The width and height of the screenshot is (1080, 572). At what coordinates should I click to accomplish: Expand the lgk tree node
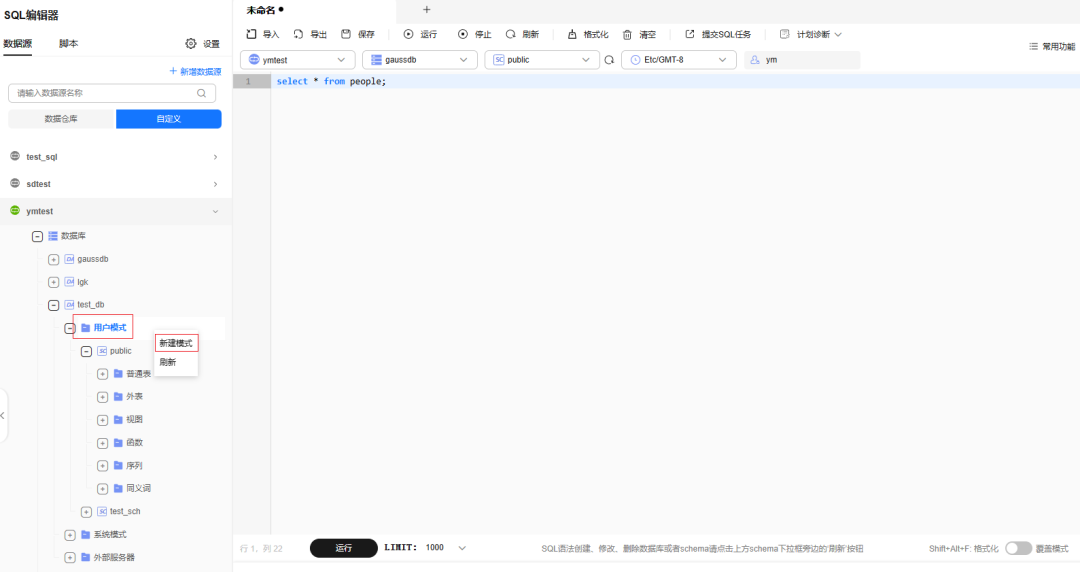[x=53, y=283]
